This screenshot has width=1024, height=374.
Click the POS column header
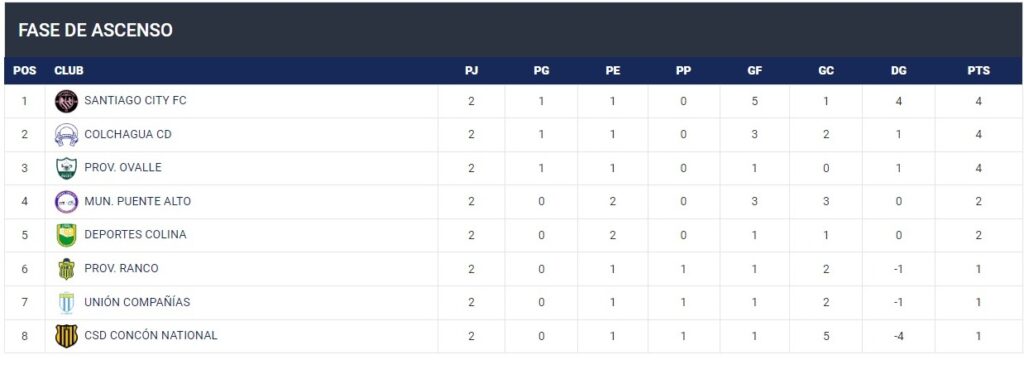25,71
